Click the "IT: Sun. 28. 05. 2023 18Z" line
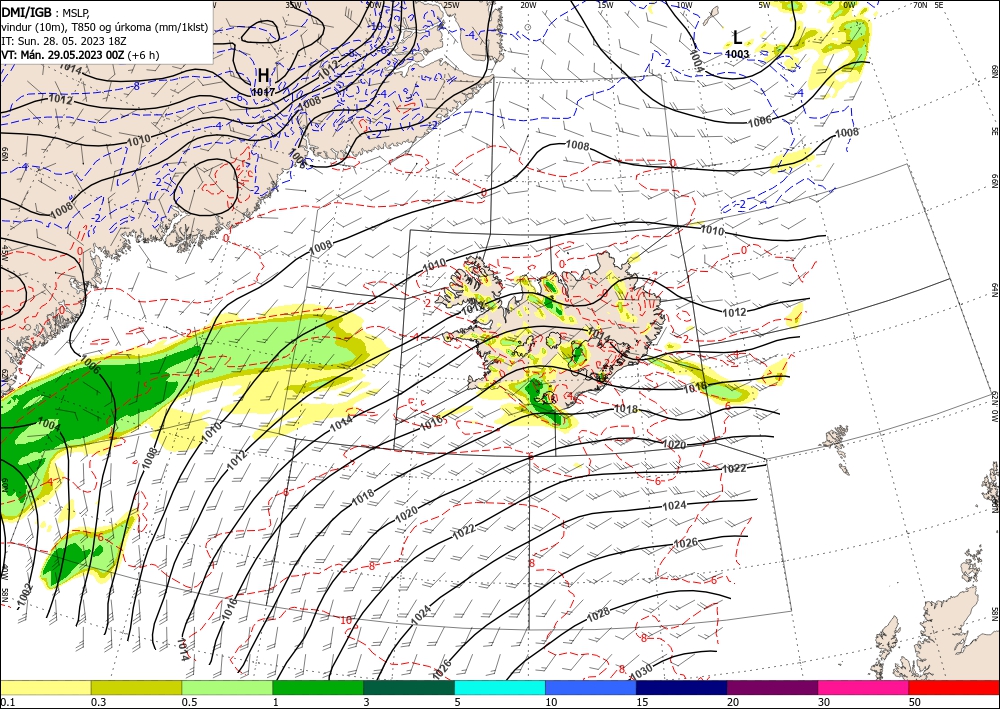This screenshot has width=1000, height=709. (x=64, y=41)
